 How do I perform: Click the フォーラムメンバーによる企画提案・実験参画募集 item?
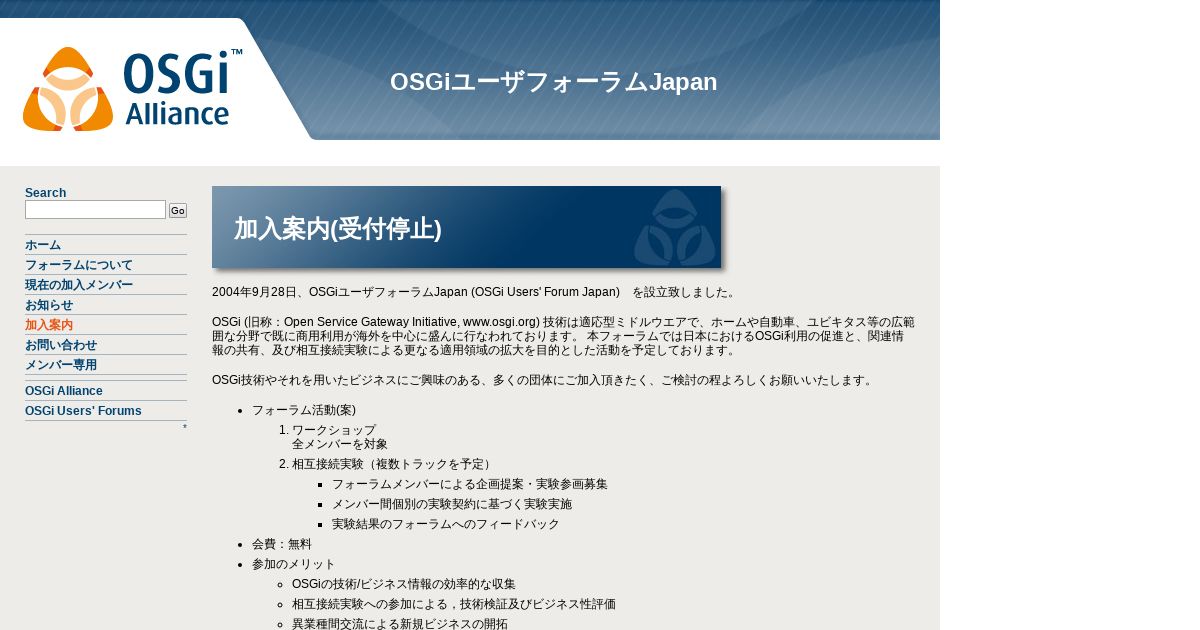click(470, 484)
